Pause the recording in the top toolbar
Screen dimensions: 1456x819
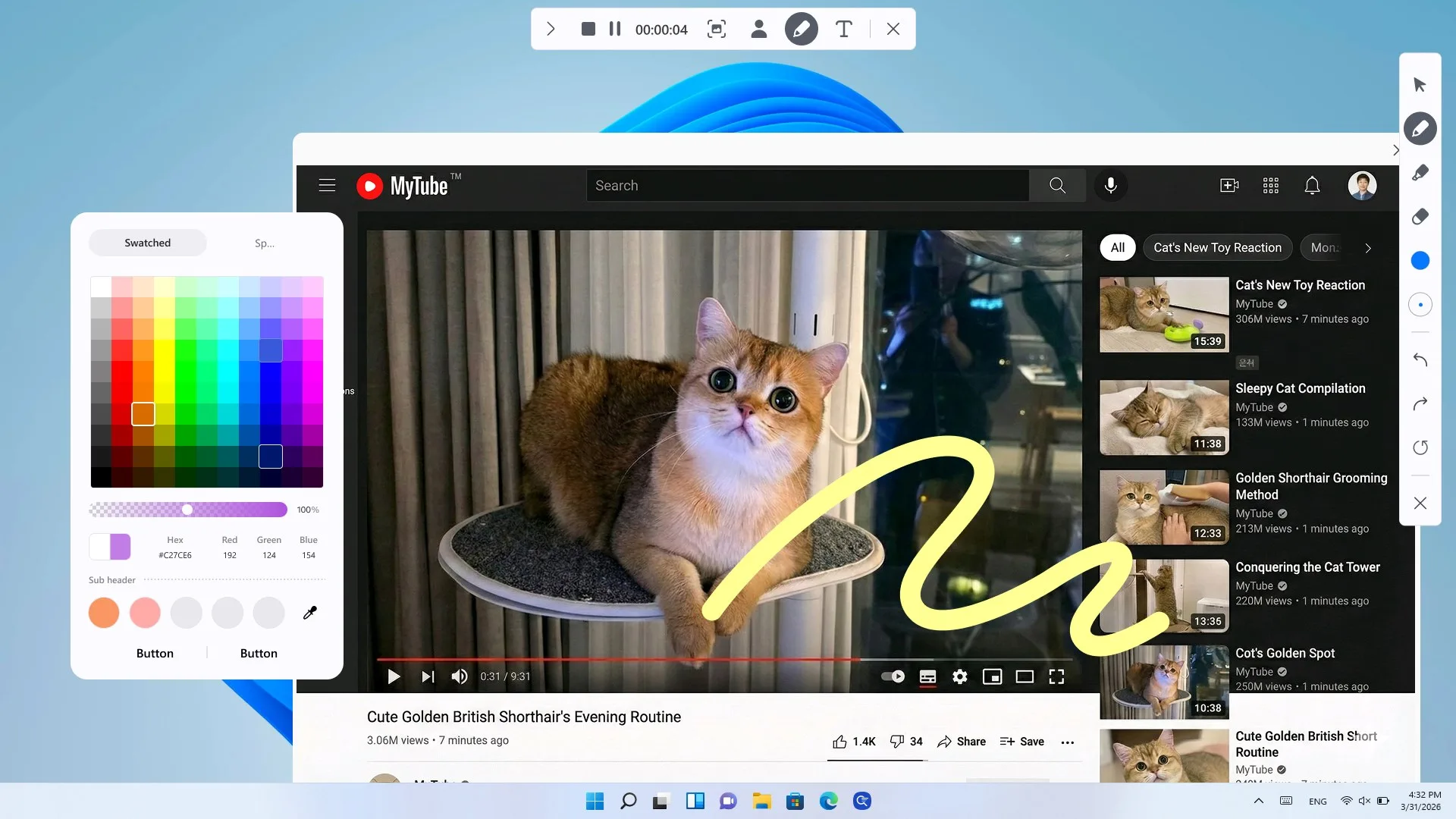615,29
